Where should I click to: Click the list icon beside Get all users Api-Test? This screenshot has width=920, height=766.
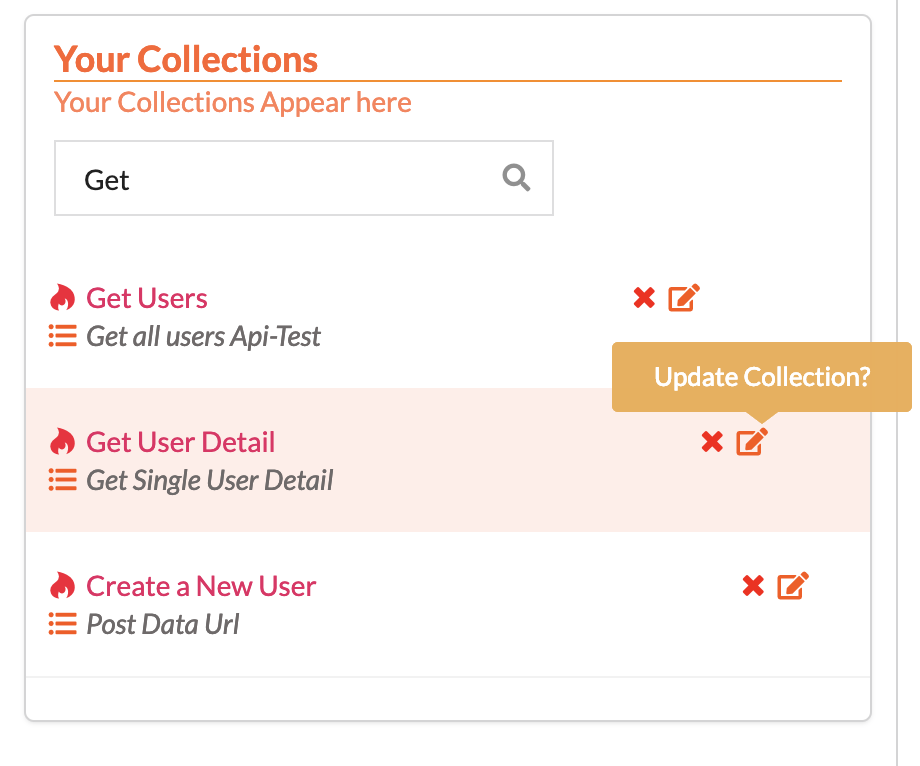(63, 336)
